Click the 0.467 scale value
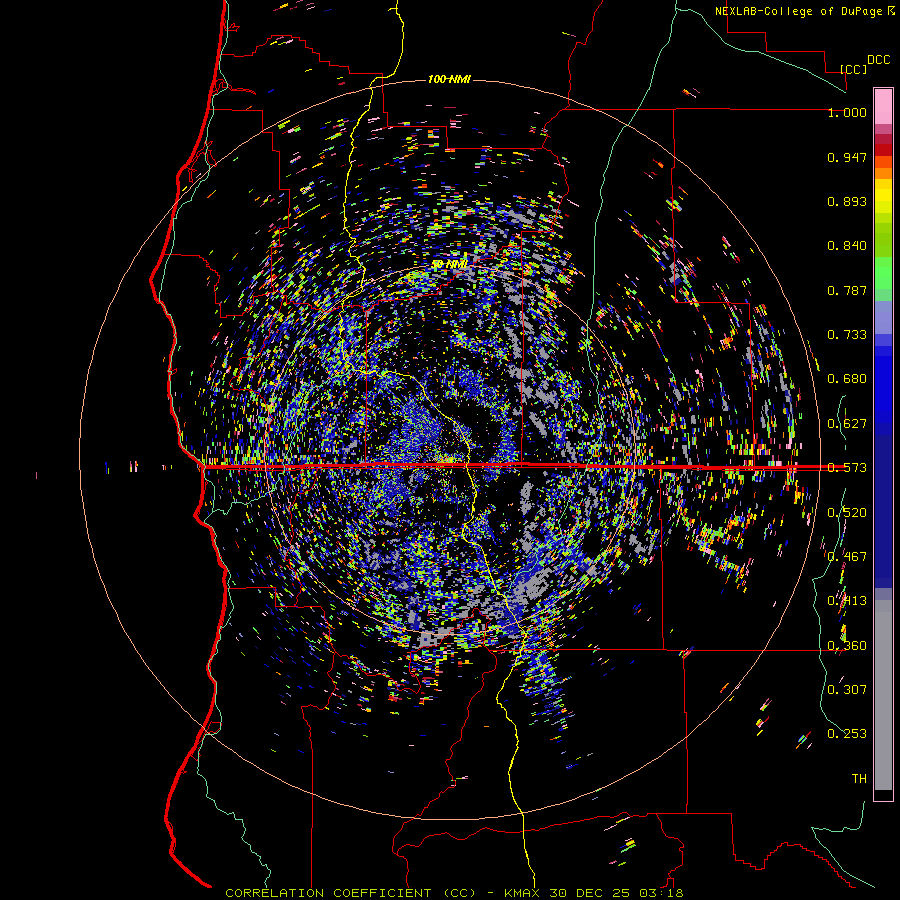Viewport: 900px width, 900px height. 847,556
